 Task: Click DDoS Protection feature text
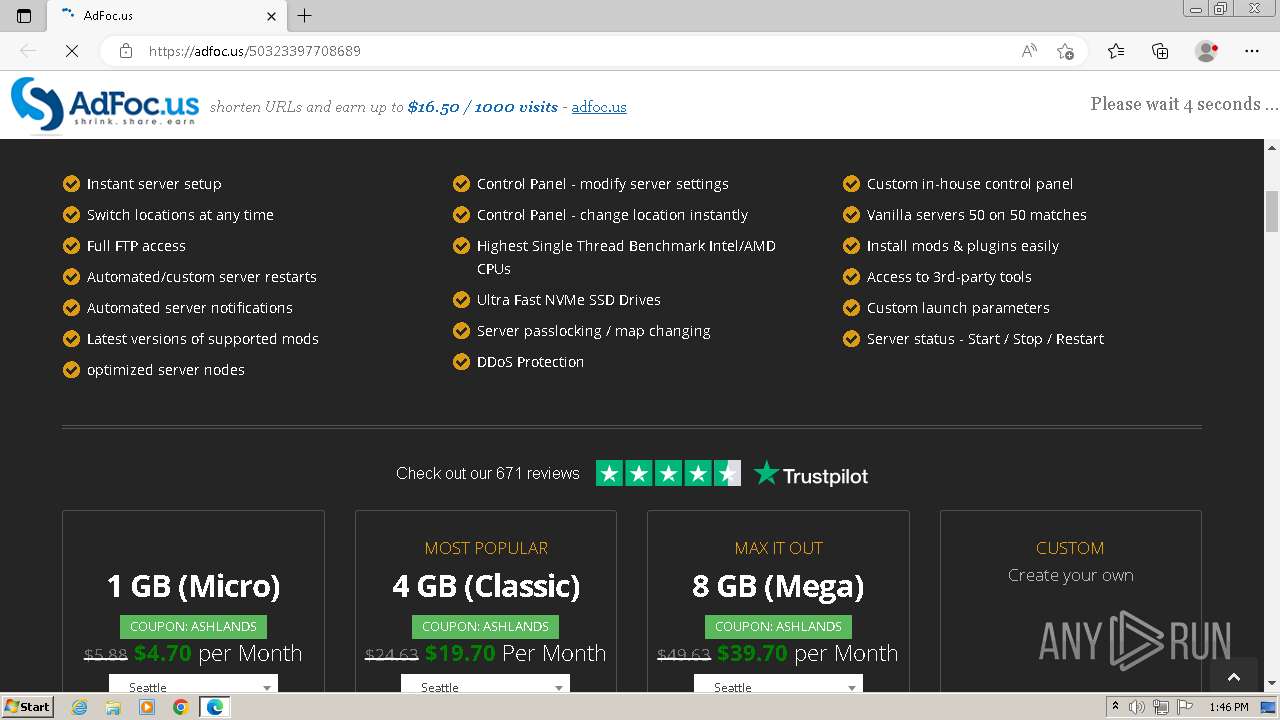(x=530, y=362)
